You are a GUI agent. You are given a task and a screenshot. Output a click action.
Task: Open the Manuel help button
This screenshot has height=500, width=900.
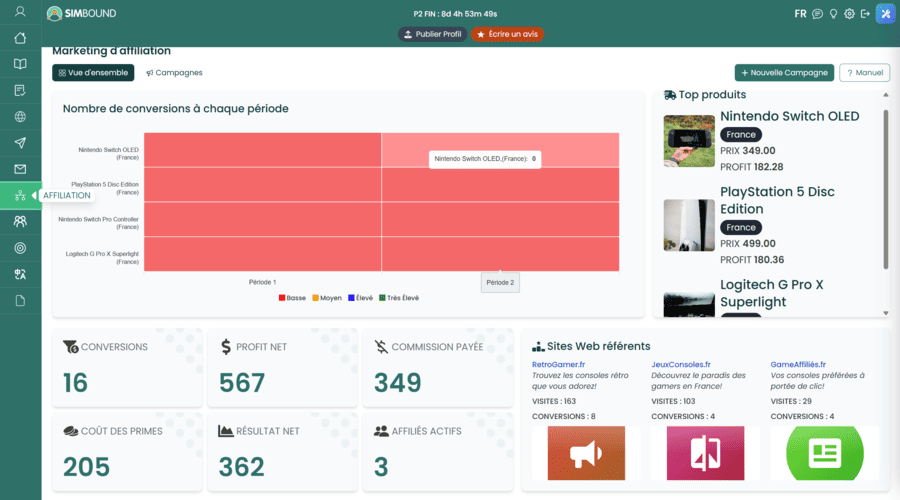pos(864,73)
